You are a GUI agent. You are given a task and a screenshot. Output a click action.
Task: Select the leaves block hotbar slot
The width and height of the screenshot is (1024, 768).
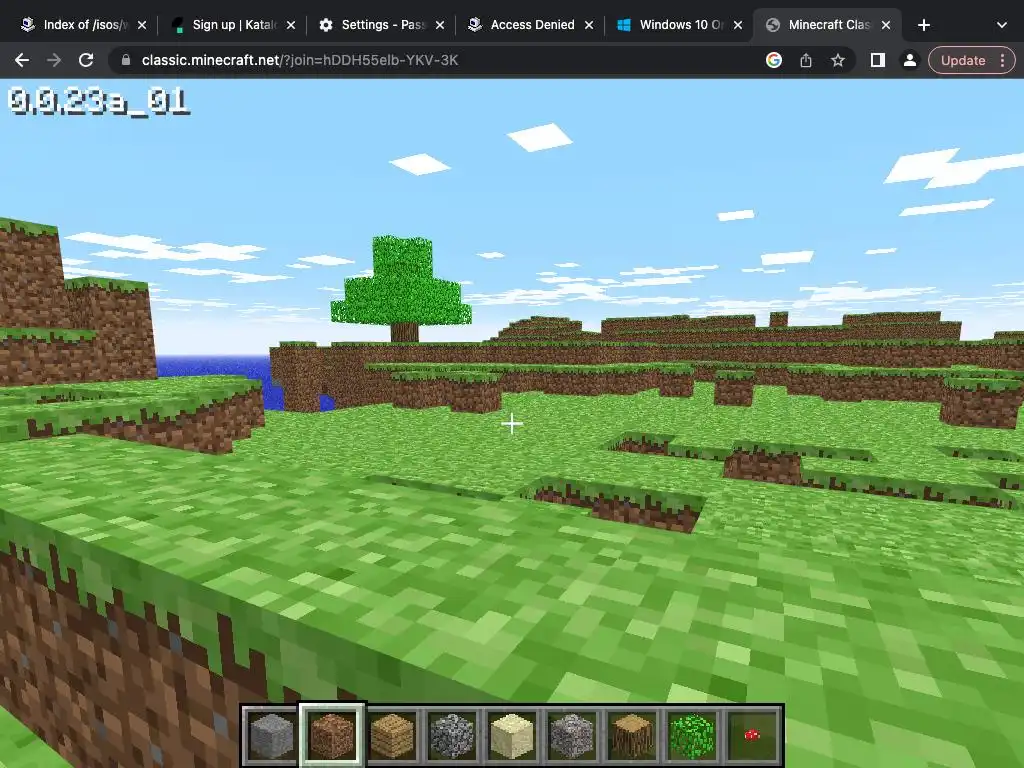click(x=692, y=736)
